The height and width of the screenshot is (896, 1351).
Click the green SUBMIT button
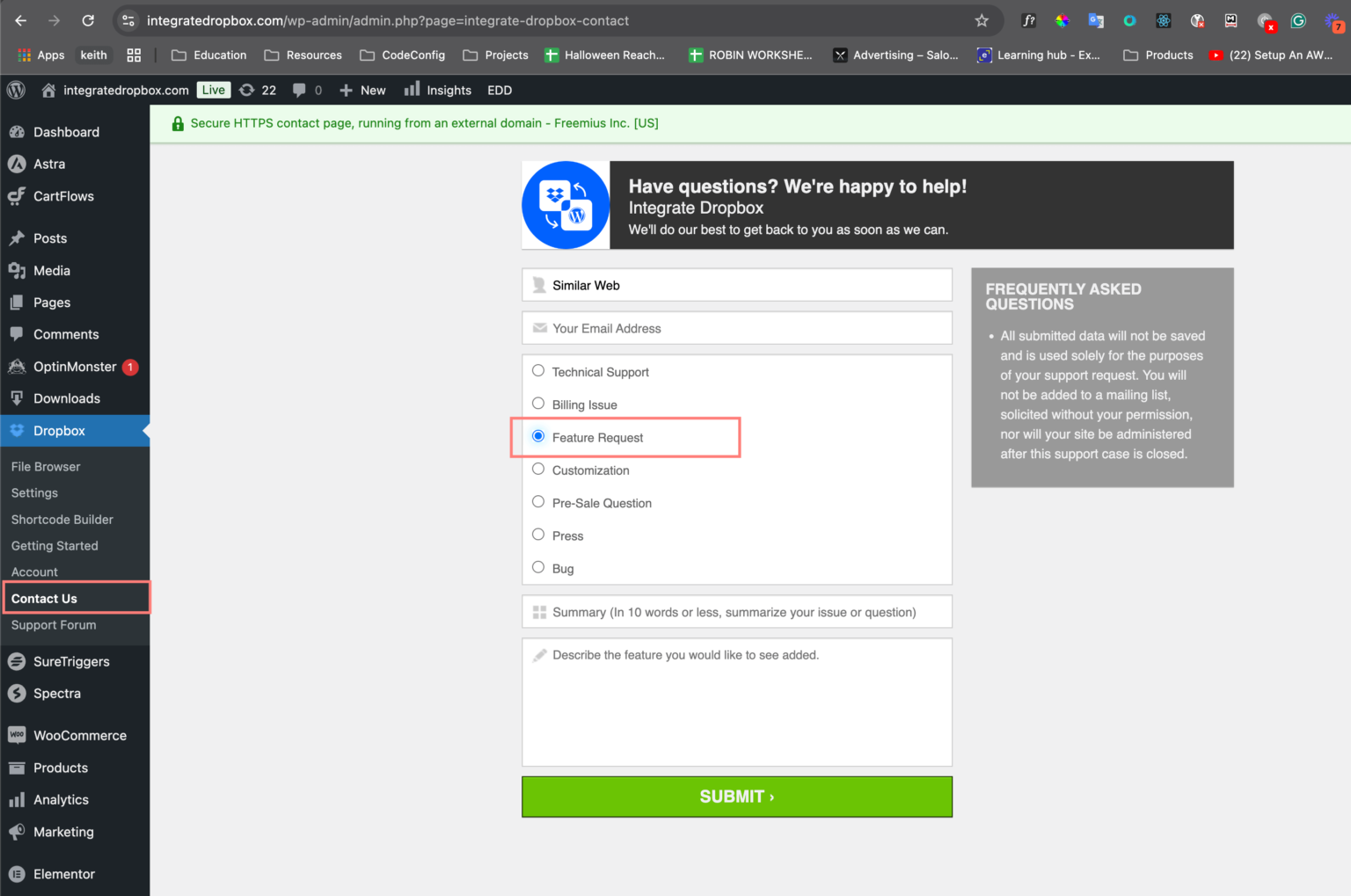[x=736, y=796]
